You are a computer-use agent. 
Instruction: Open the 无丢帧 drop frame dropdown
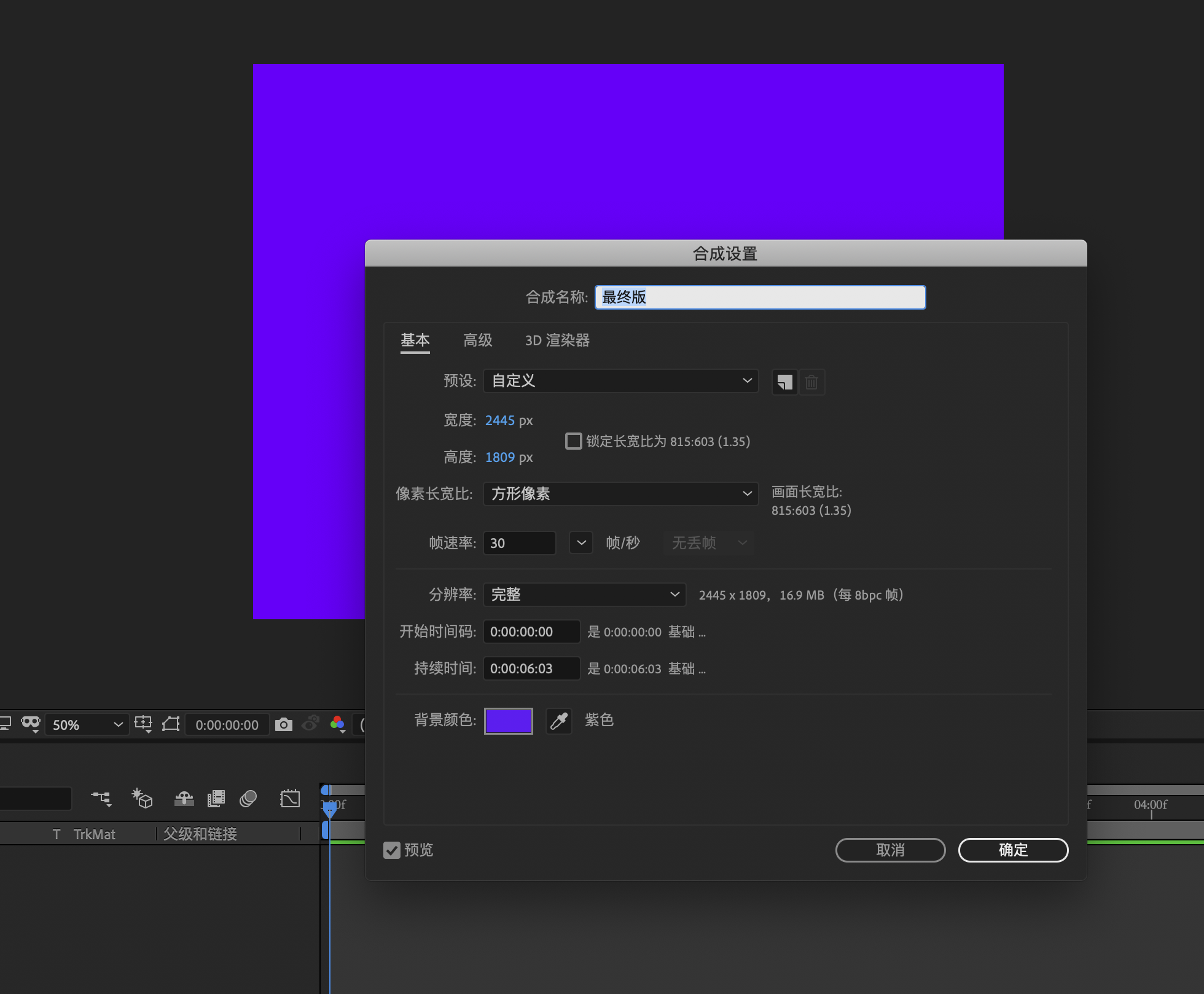(x=709, y=543)
